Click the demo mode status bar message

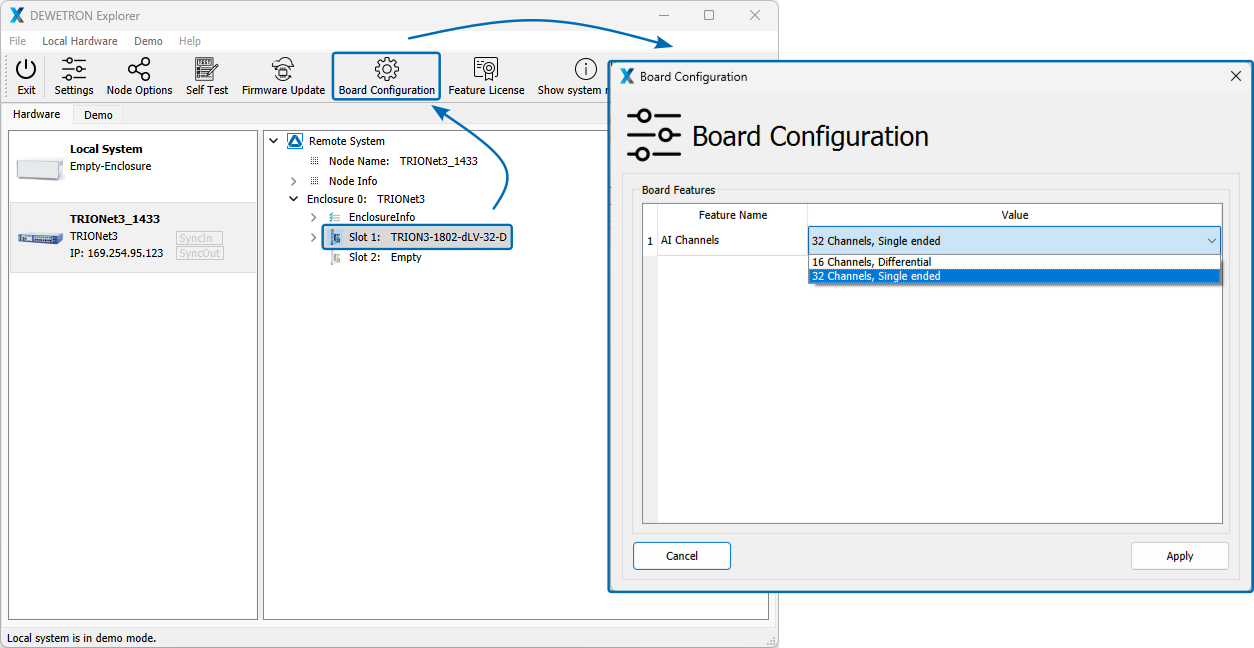coord(82,637)
